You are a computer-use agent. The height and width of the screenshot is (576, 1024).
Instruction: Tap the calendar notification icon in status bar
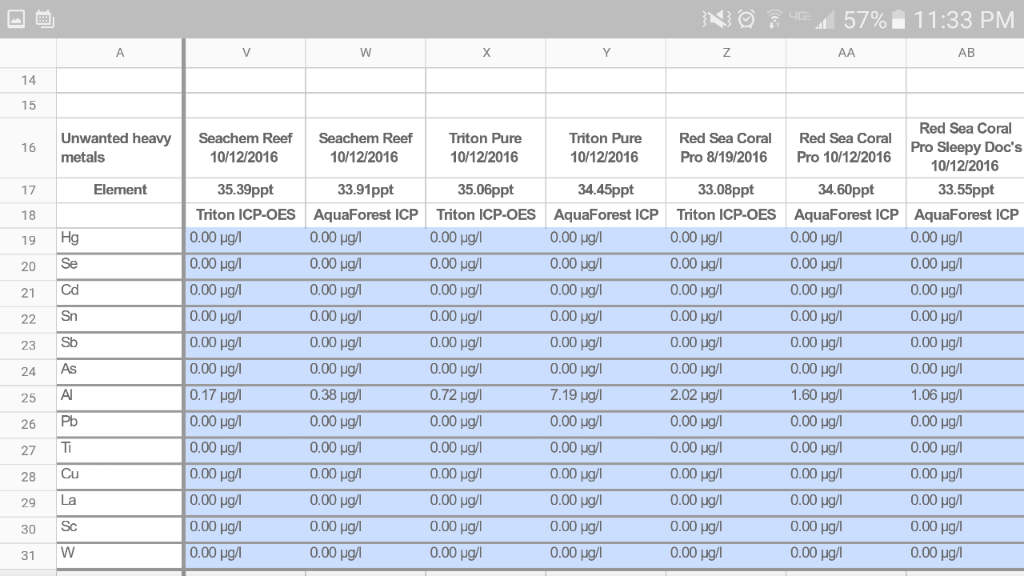(x=45, y=19)
